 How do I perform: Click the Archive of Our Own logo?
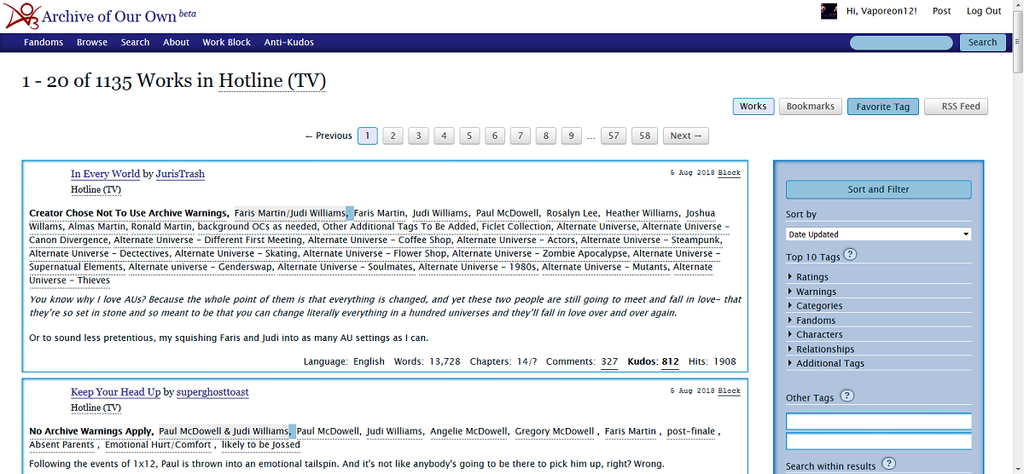[22, 16]
